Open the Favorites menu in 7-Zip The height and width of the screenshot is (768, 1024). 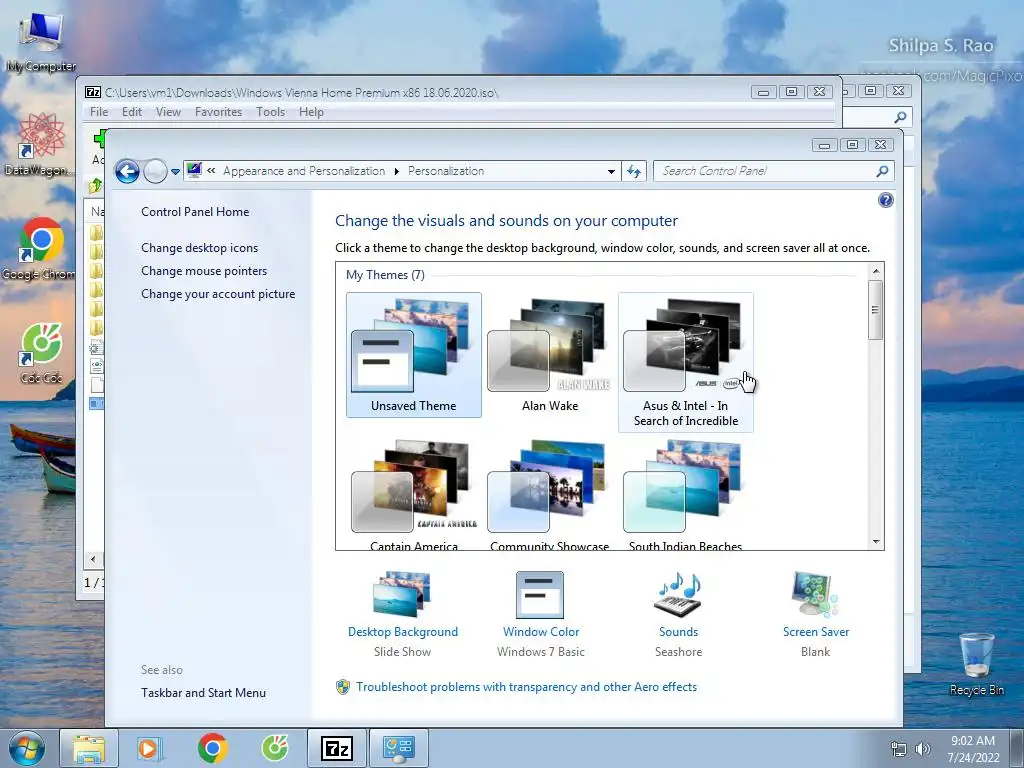coord(218,112)
